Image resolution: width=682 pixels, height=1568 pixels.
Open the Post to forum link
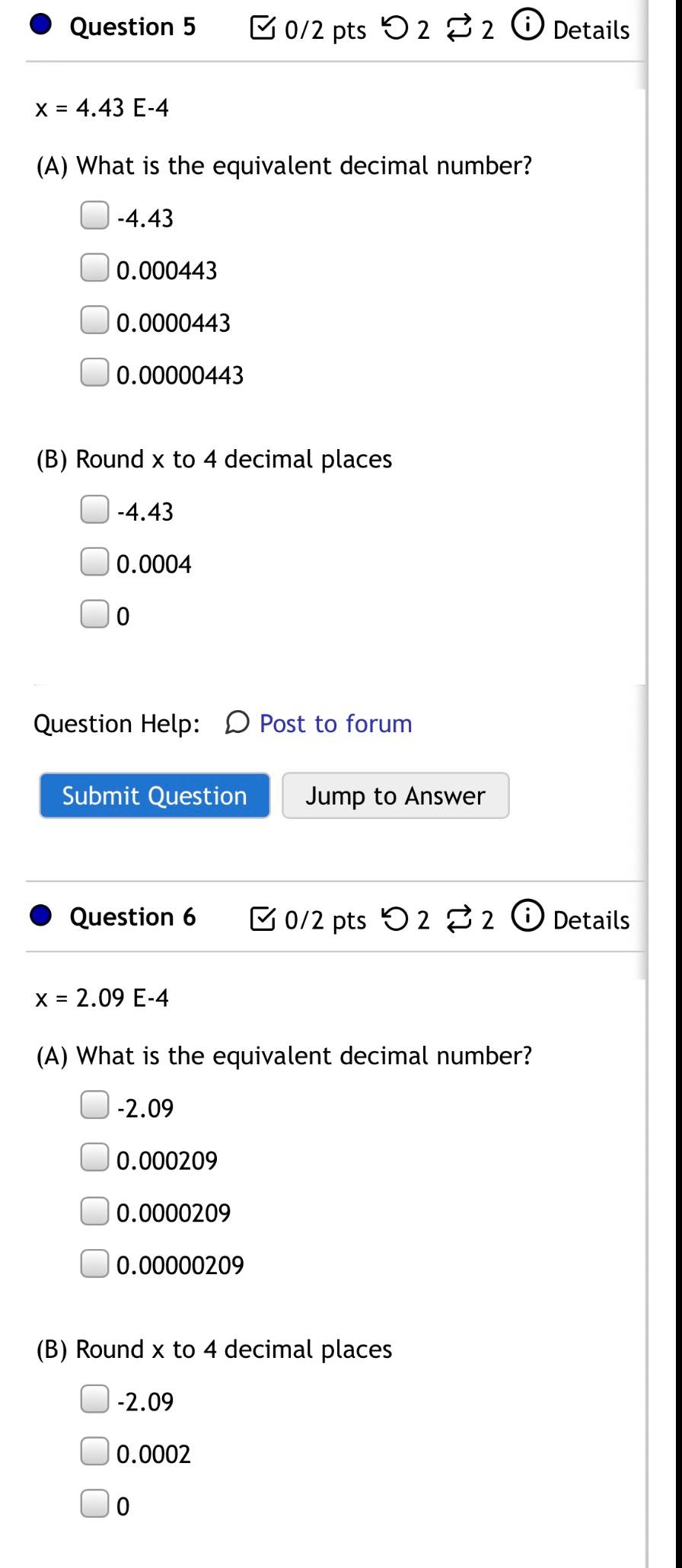336,723
